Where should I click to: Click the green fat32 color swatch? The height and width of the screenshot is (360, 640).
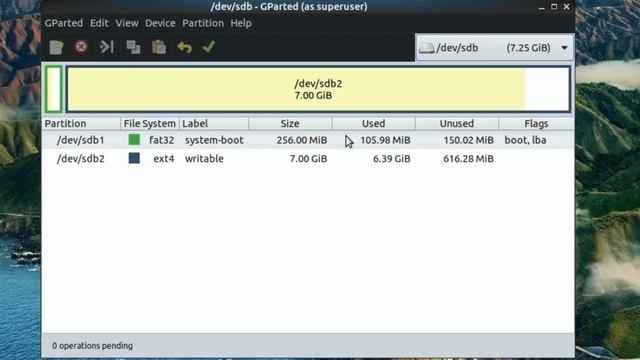(134, 140)
